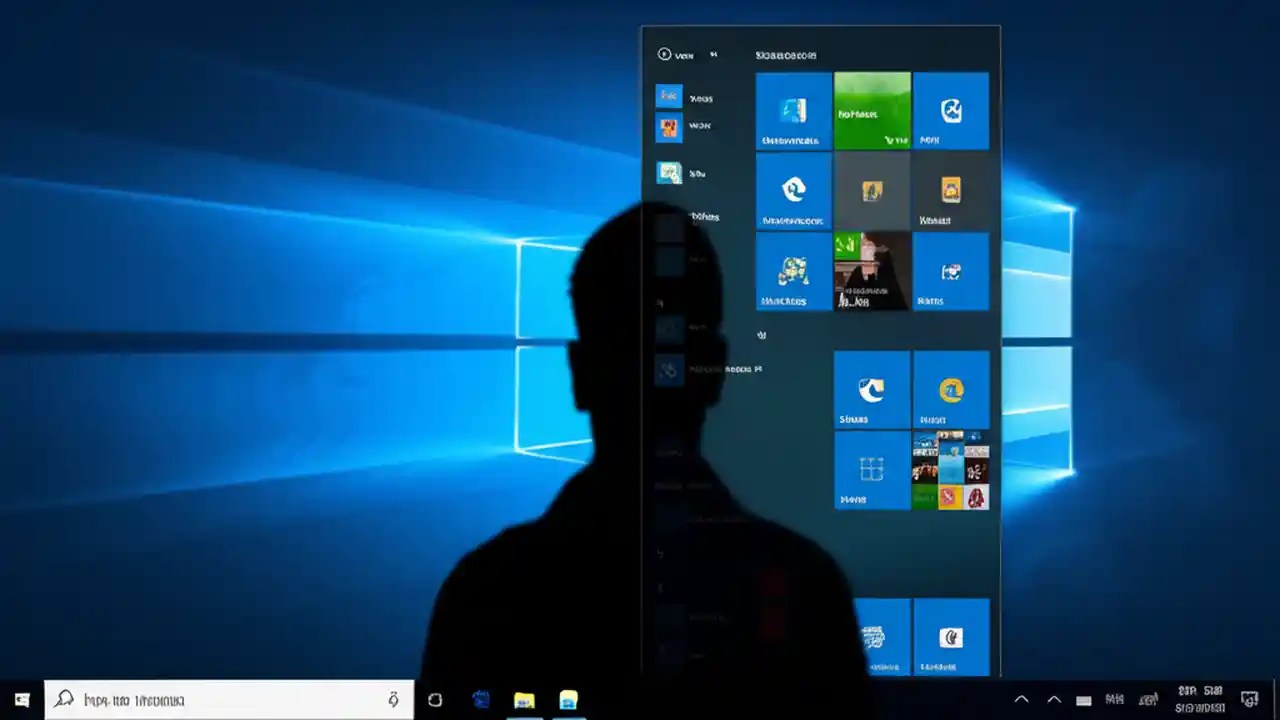Open the Mail tile in the Start menu
The width and height of the screenshot is (1280, 720).
tap(951, 110)
